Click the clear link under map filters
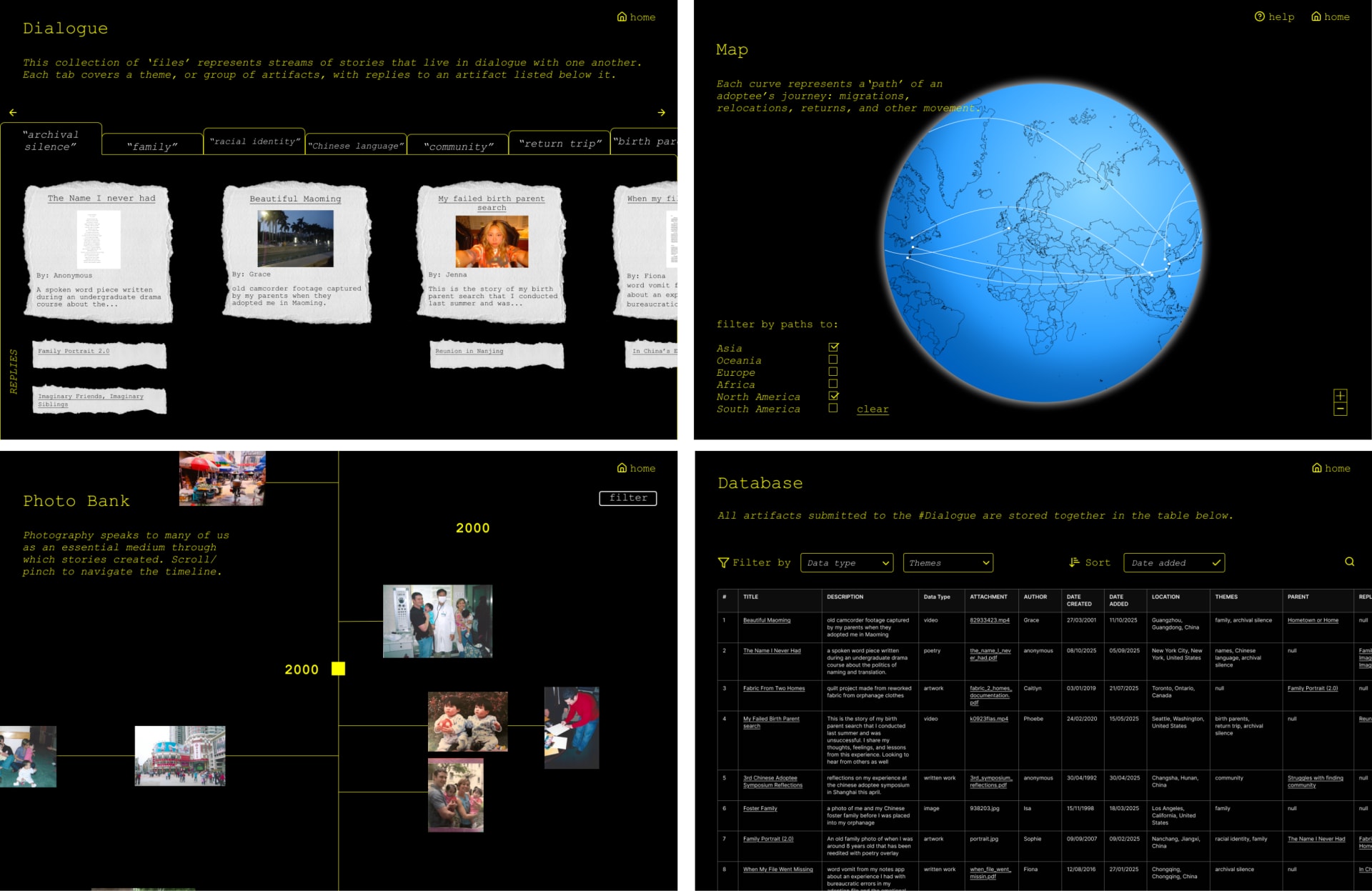 pyautogui.click(x=873, y=409)
